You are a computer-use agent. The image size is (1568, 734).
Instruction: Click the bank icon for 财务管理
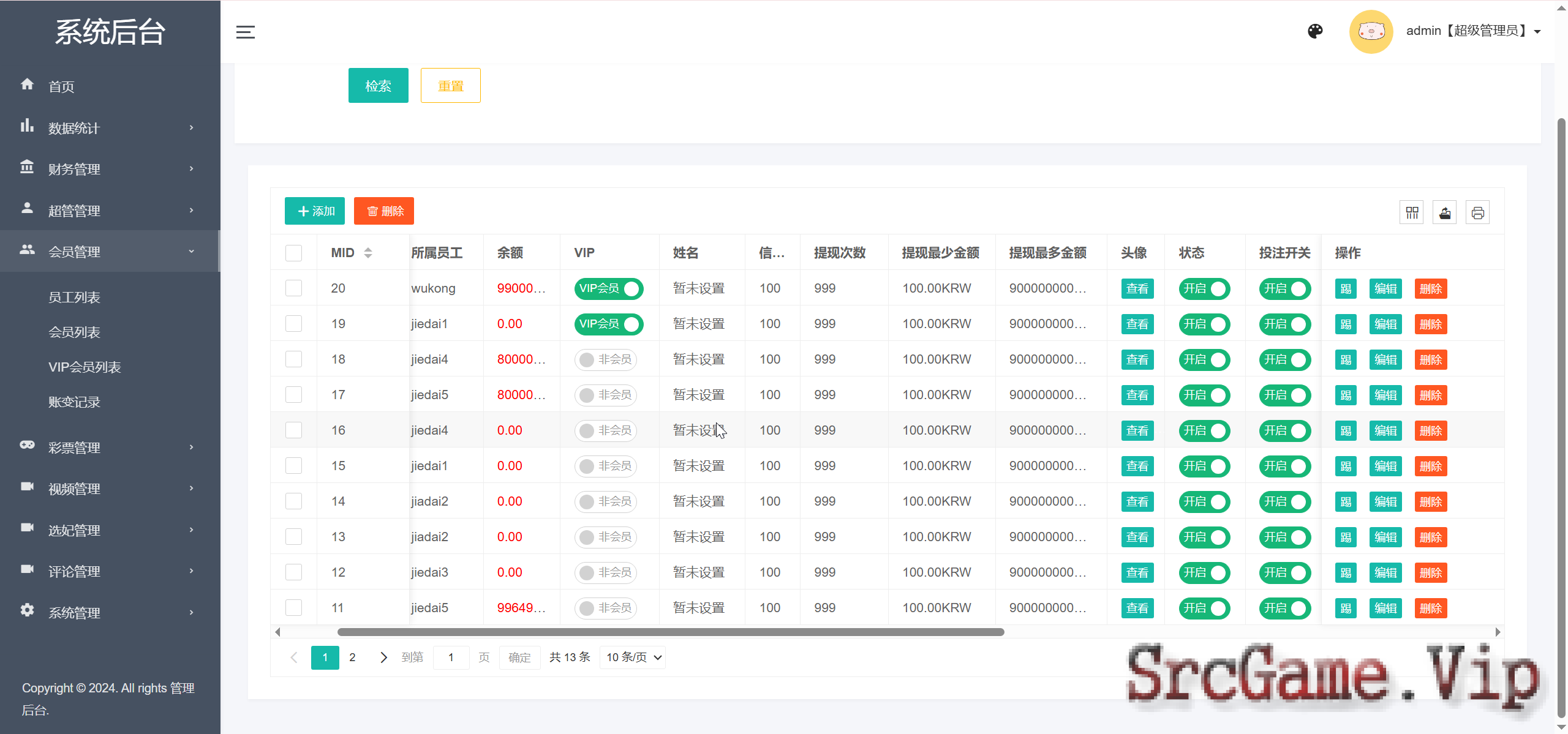click(27, 167)
